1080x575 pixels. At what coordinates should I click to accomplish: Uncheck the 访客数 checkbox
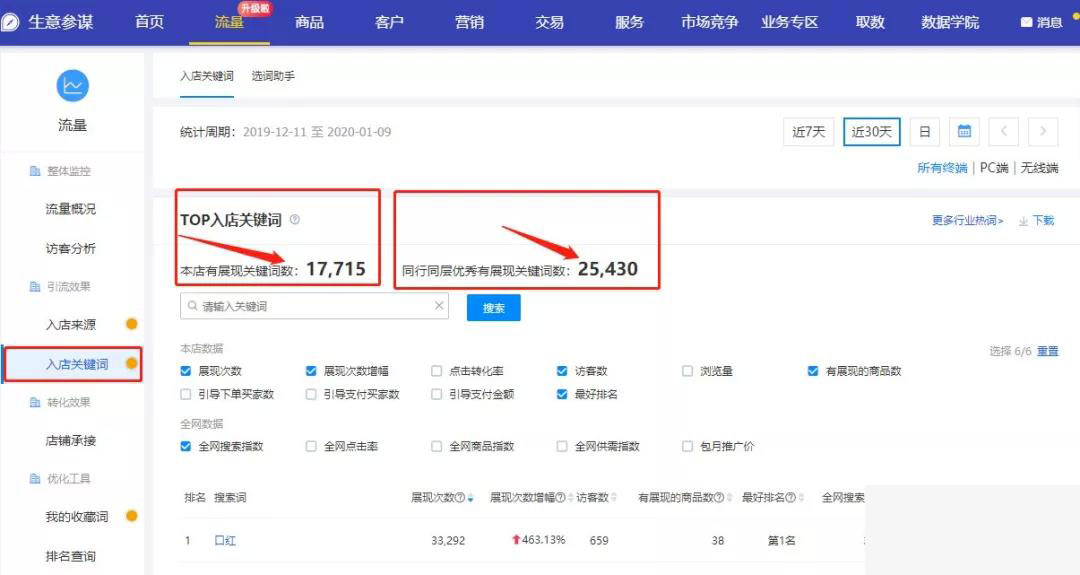[x=562, y=371]
